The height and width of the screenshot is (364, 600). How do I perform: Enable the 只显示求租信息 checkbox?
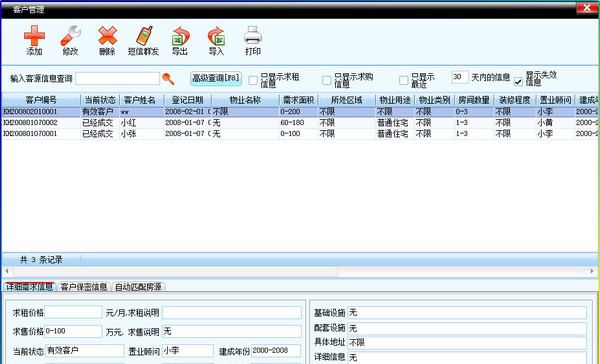coord(253,80)
